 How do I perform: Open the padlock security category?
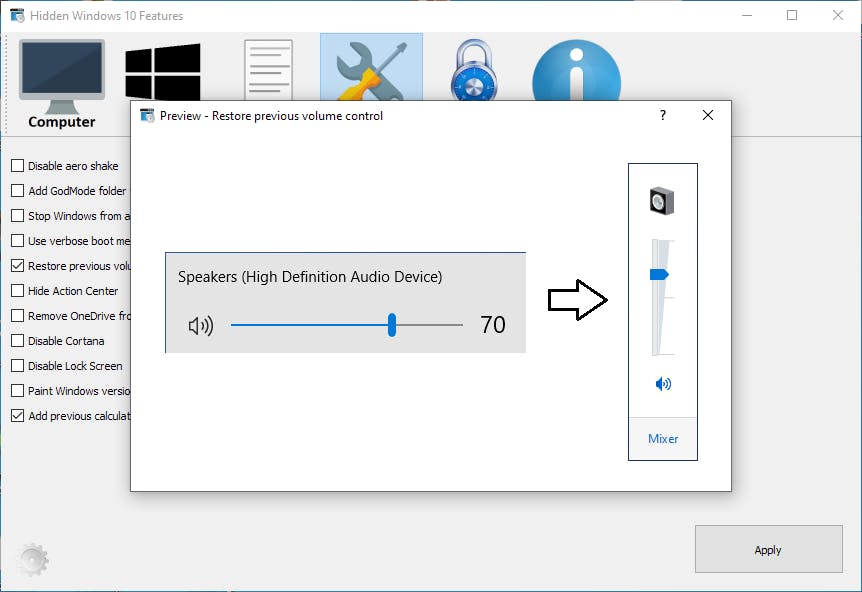tap(474, 70)
